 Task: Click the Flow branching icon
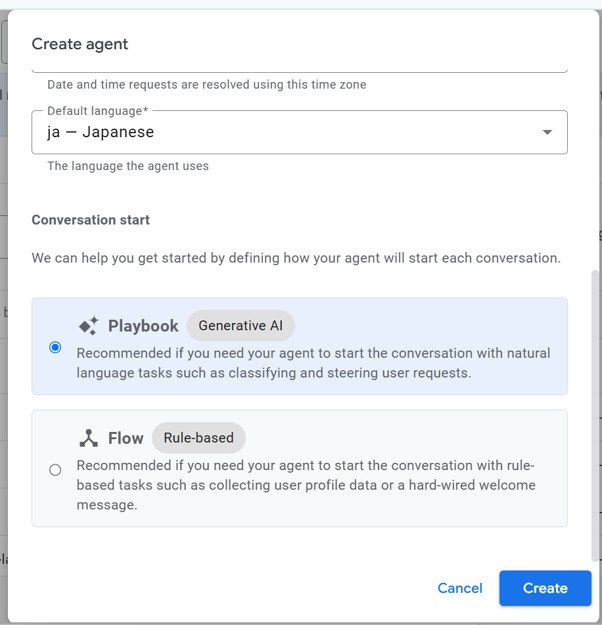pyautogui.click(x=88, y=438)
